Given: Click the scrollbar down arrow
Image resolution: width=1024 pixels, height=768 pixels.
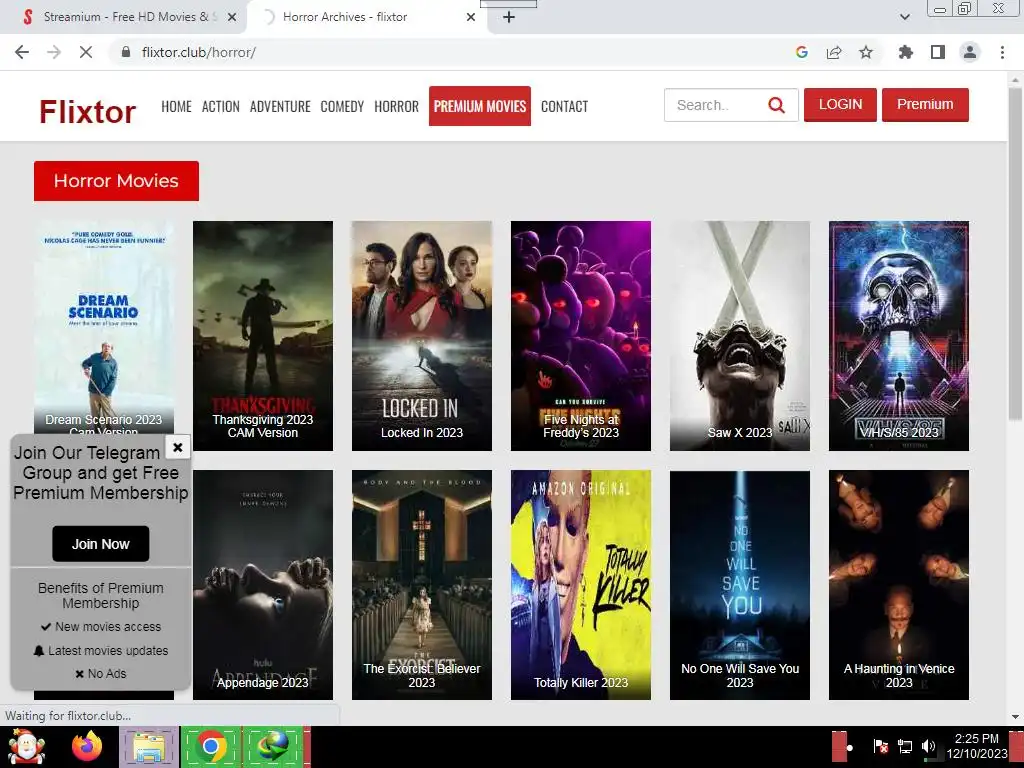Looking at the screenshot, I should pos(1015,717).
